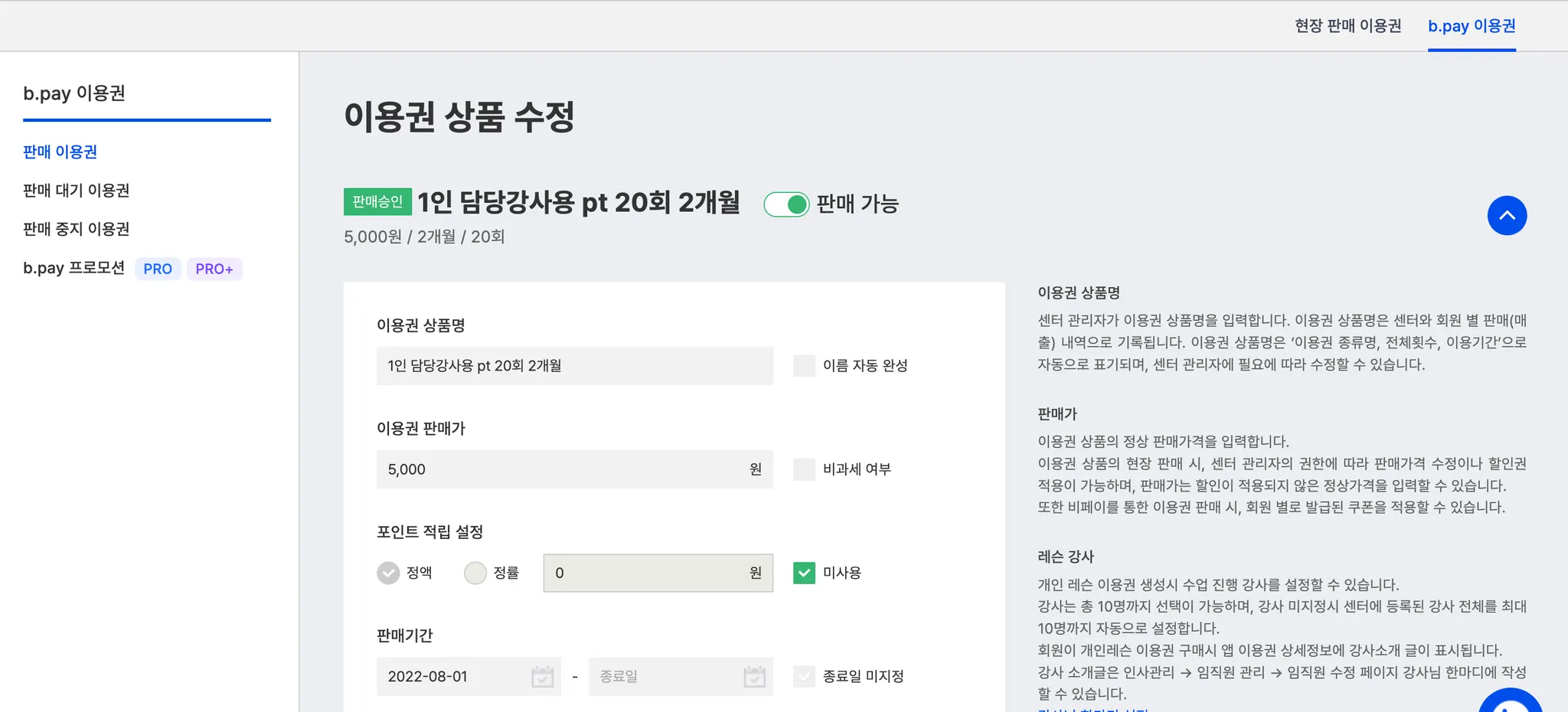Open the end date calendar icon
Screen dimensions: 1568x712
coord(754,676)
